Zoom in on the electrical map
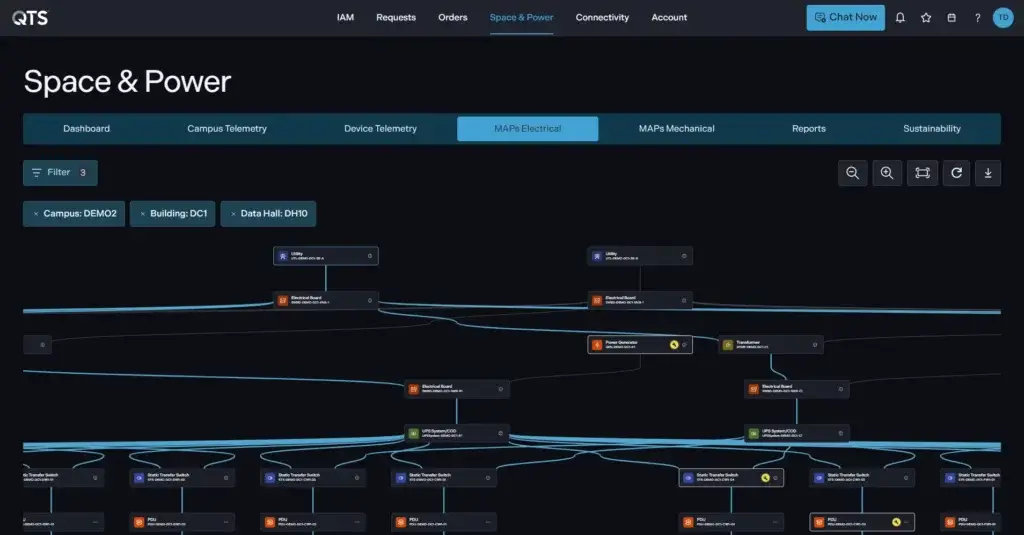The width and height of the screenshot is (1024, 535). [x=887, y=173]
